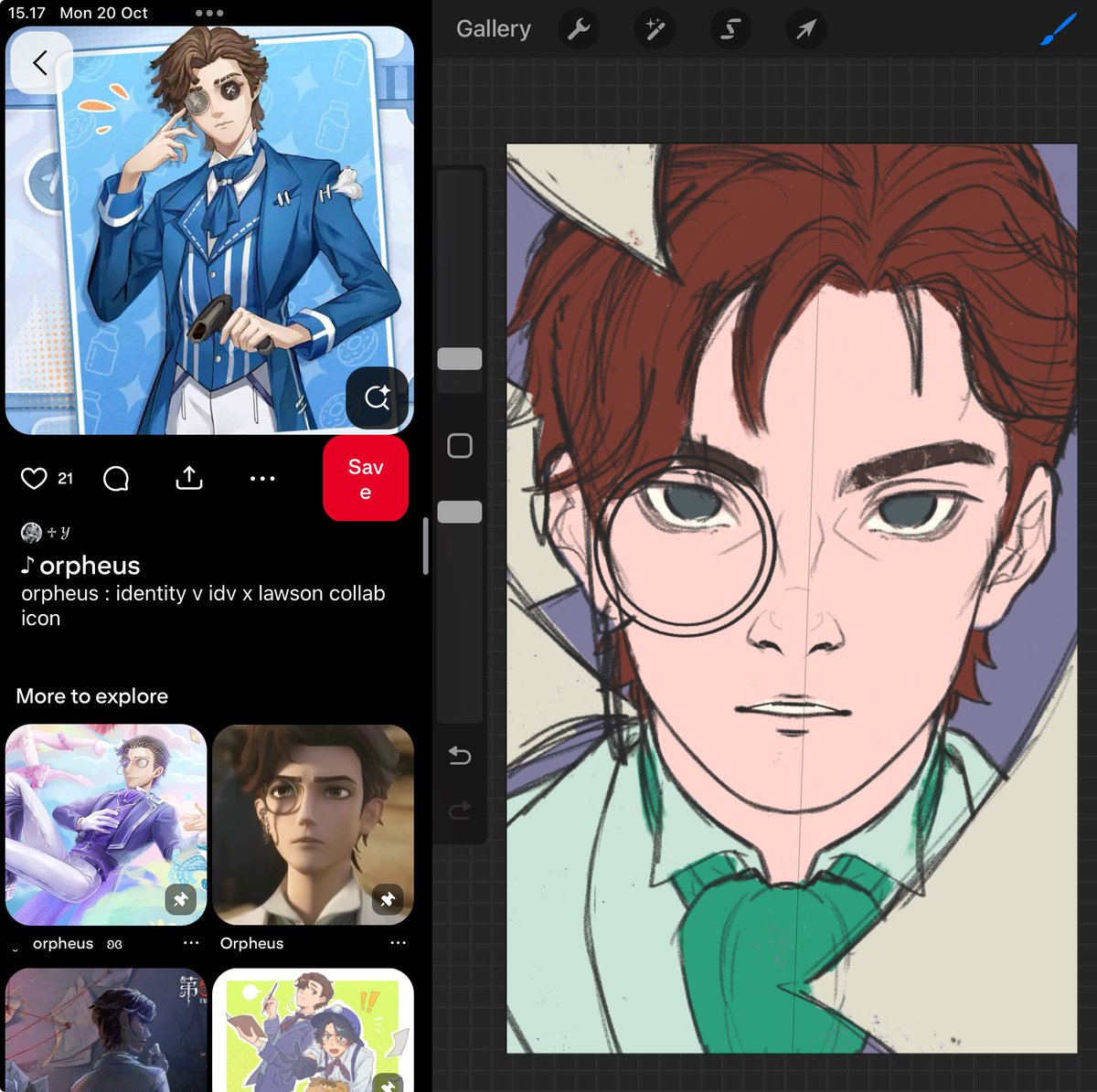The image size is (1097, 1092).
Task: Share the pin using the upload icon
Action: click(189, 478)
